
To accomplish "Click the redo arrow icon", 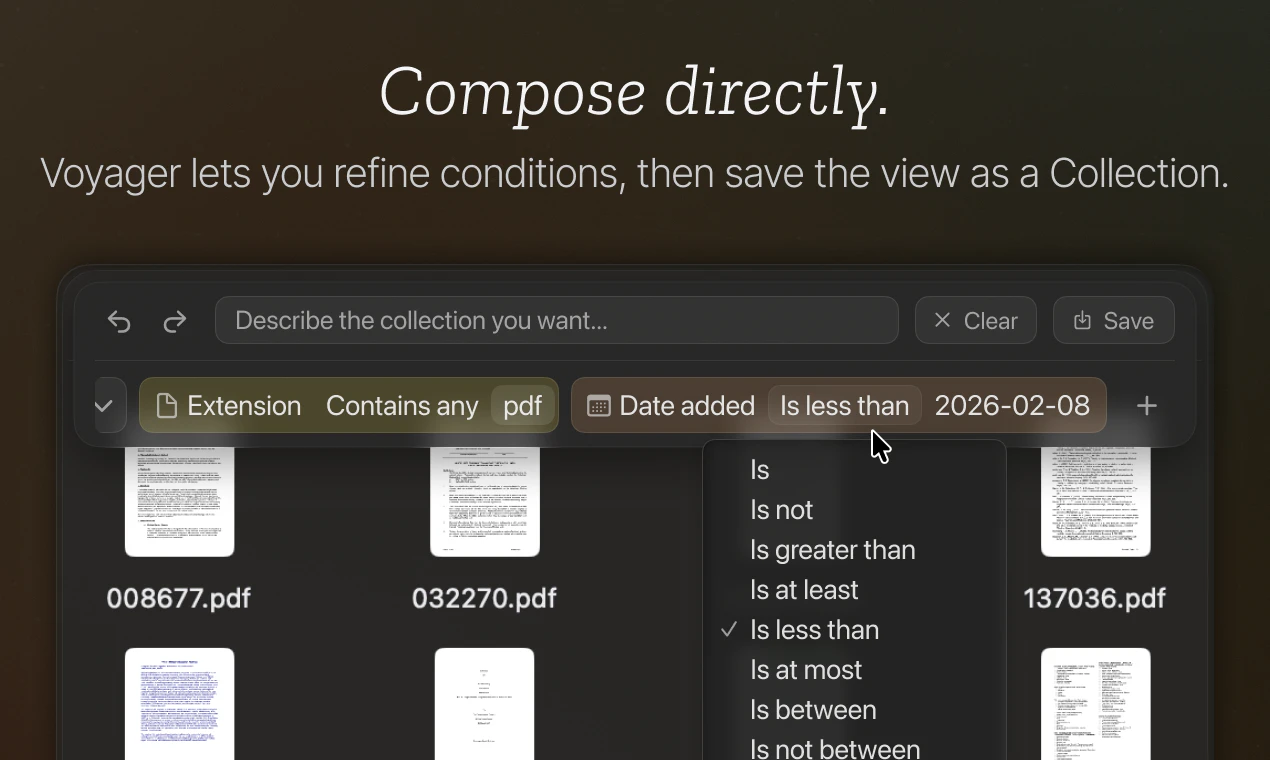I will (175, 321).
